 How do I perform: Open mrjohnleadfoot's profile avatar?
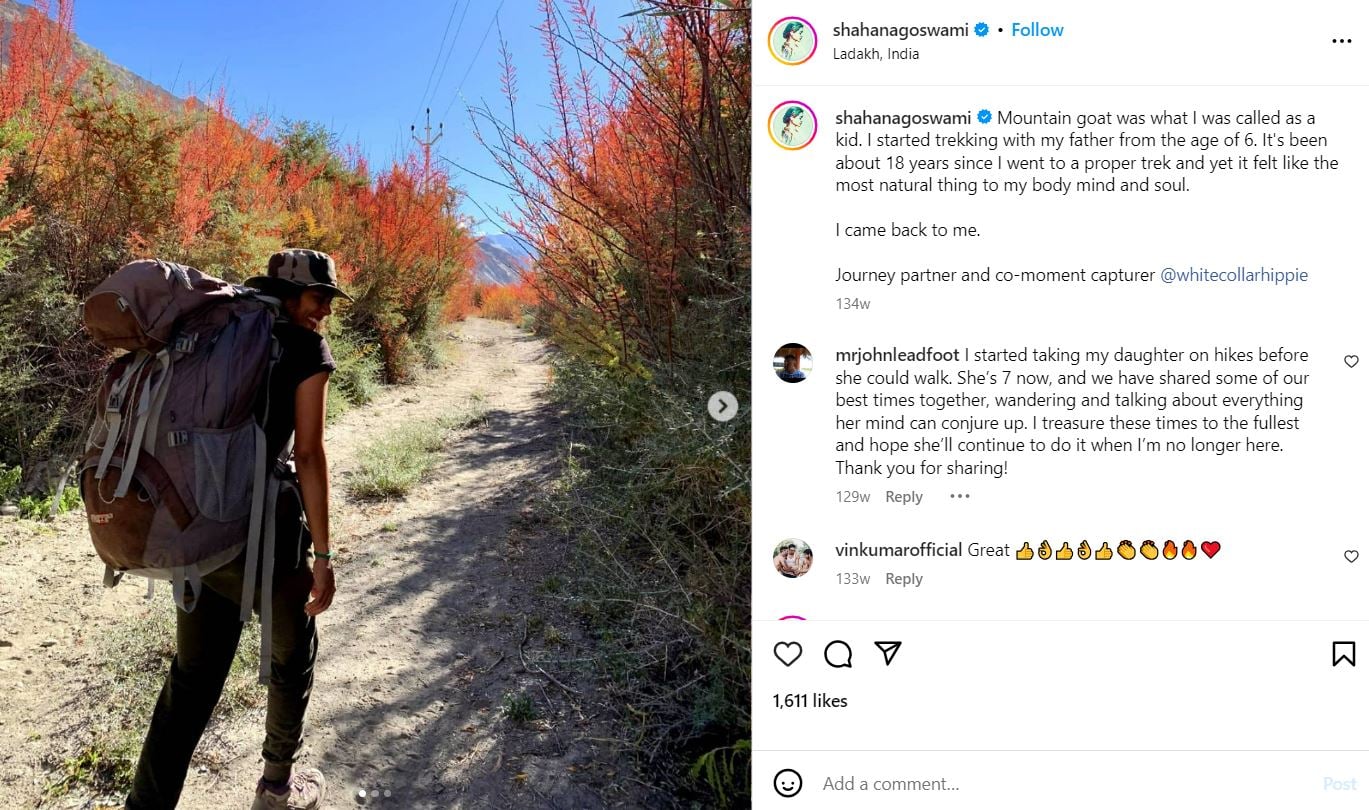(x=793, y=363)
